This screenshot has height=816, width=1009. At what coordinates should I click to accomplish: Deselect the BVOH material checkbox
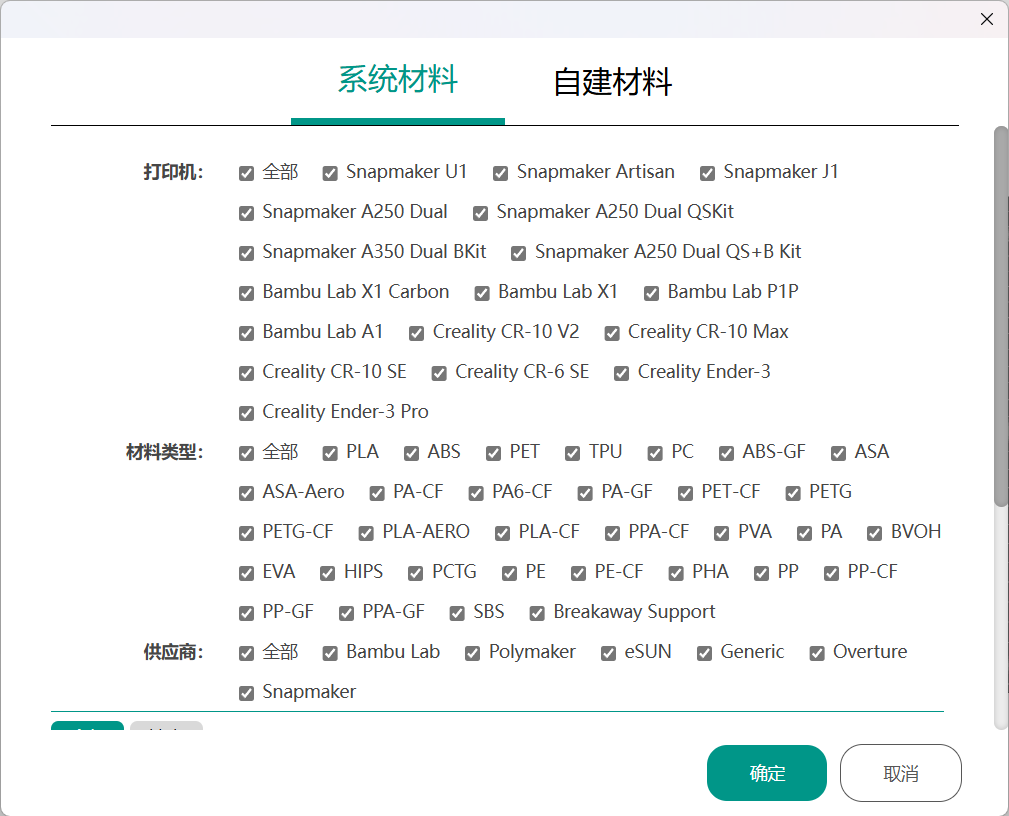pos(875,533)
